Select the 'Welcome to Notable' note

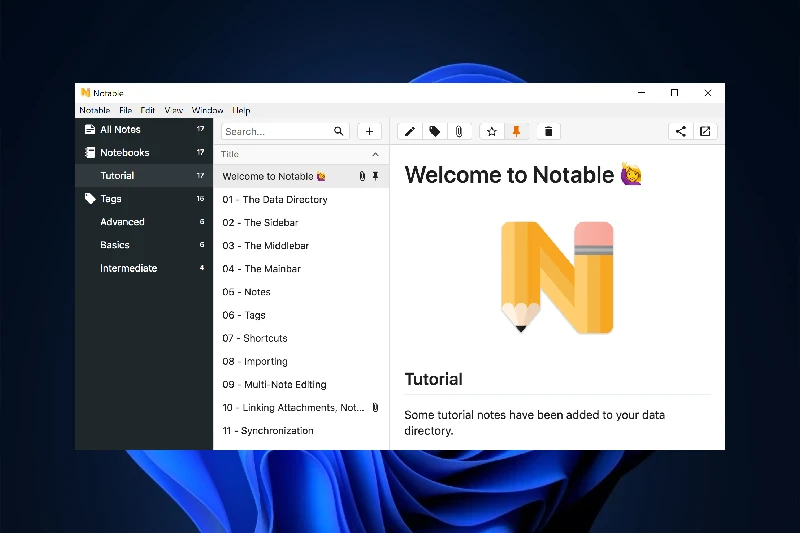pos(301,176)
